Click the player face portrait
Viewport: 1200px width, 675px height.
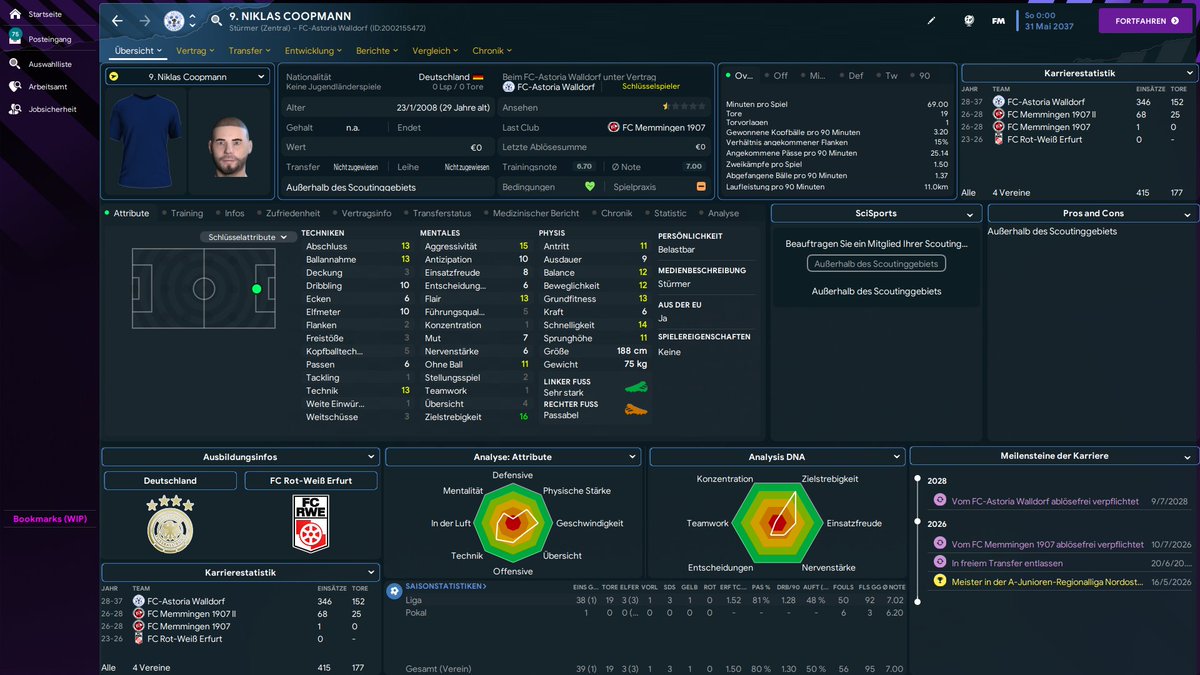pyautogui.click(x=231, y=145)
